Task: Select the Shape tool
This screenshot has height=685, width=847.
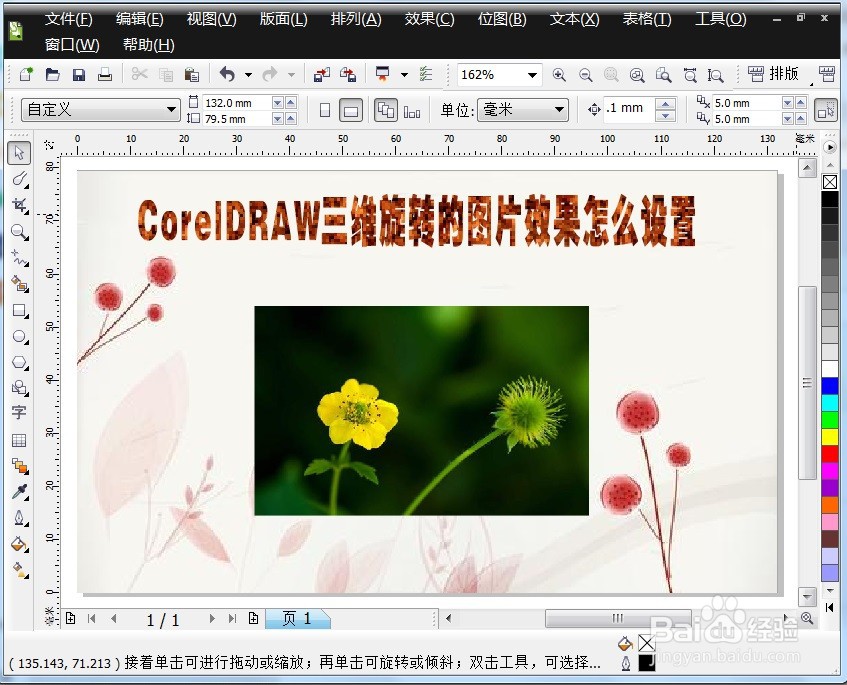Action: 18,180
